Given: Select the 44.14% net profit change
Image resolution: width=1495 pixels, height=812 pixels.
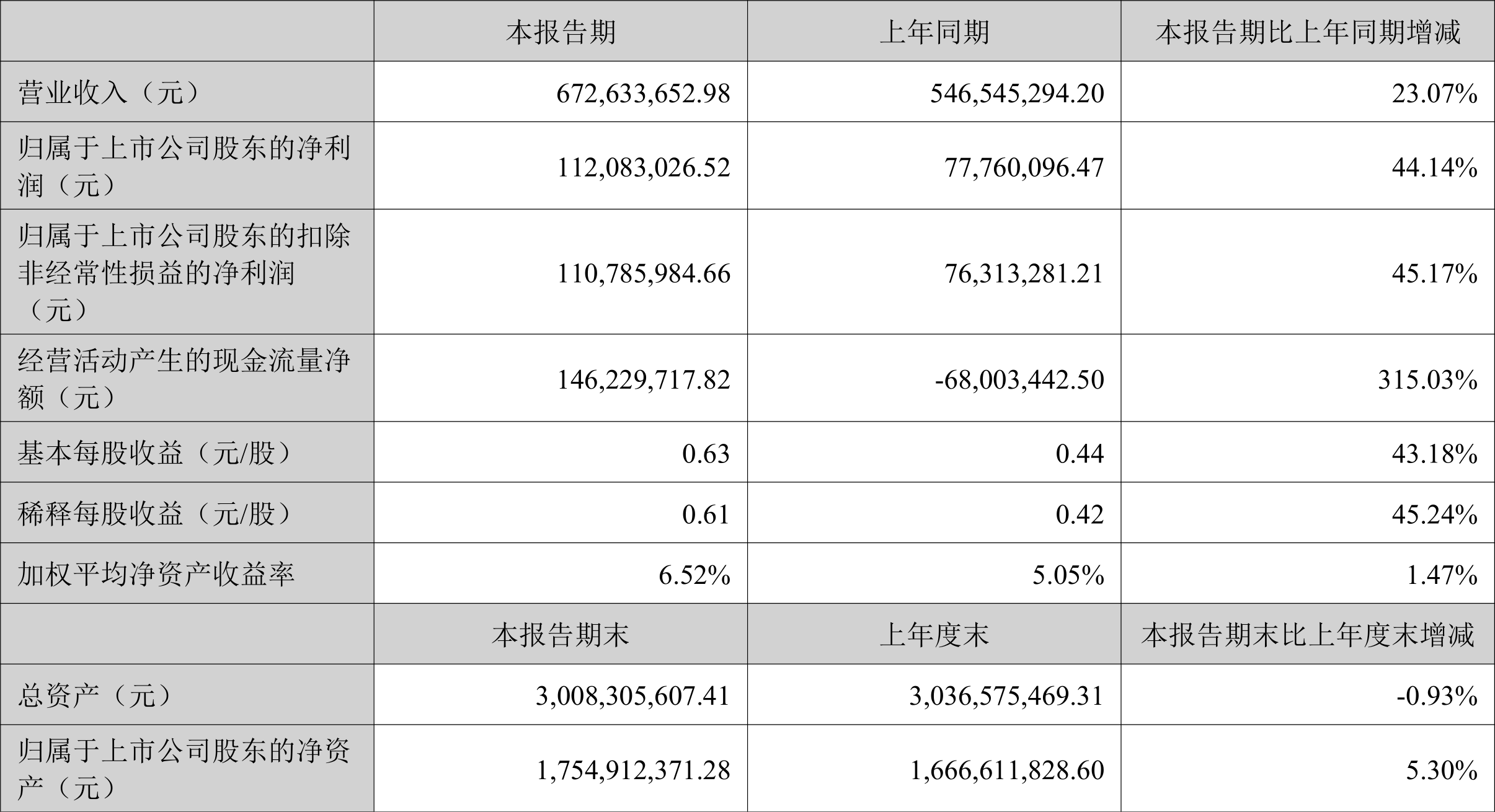Looking at the screenshot, I should tap(1434, 167).
